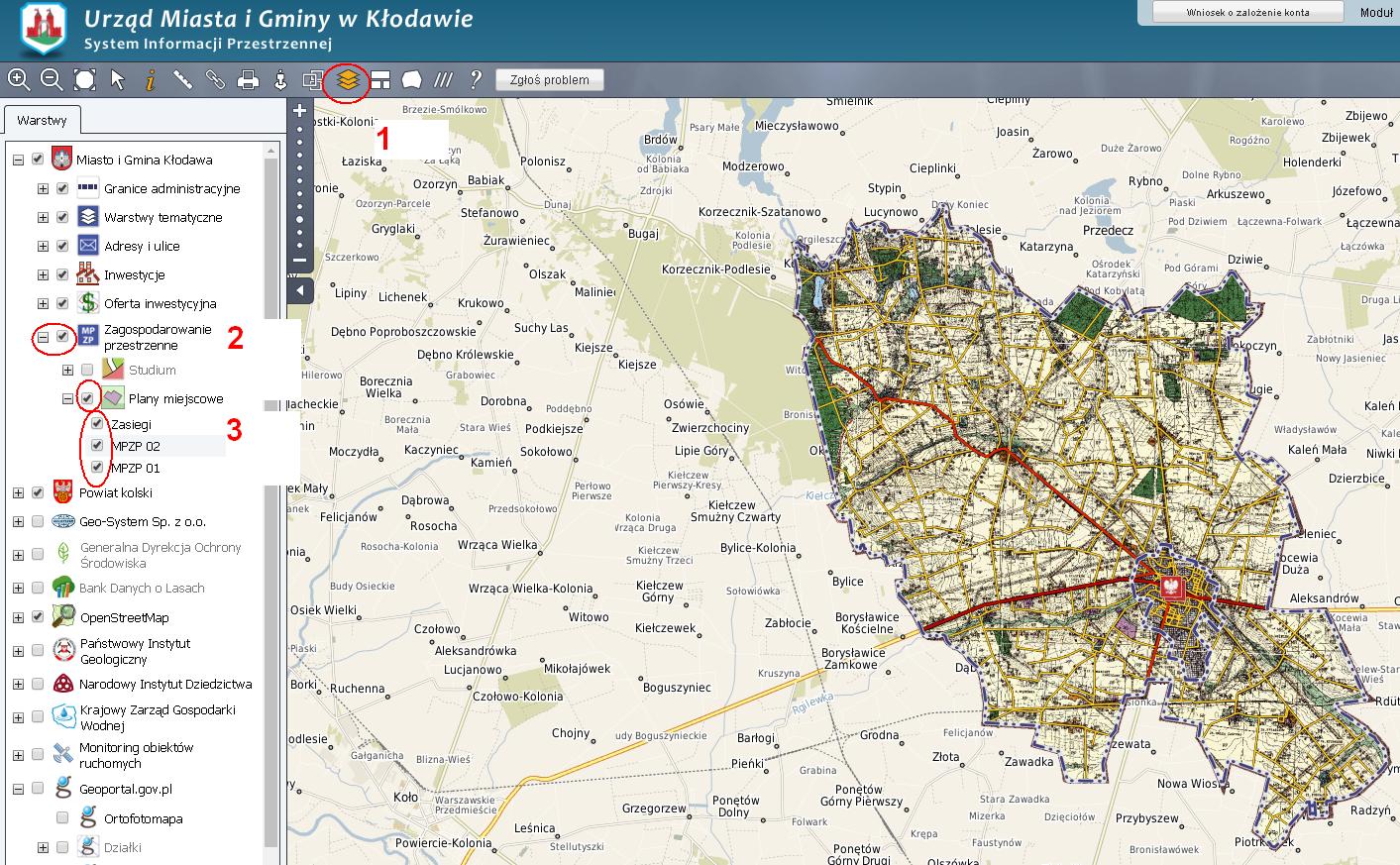This screenshot has width=1400, height=865.
Task: Open the Moduł menu in header
Action: click(x=1376, y=12)
